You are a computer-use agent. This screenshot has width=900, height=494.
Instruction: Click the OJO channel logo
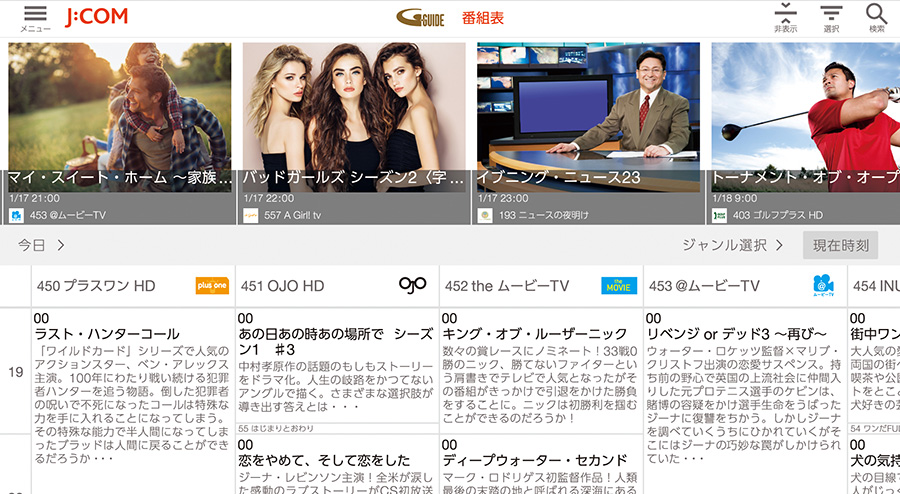point(413,285)
